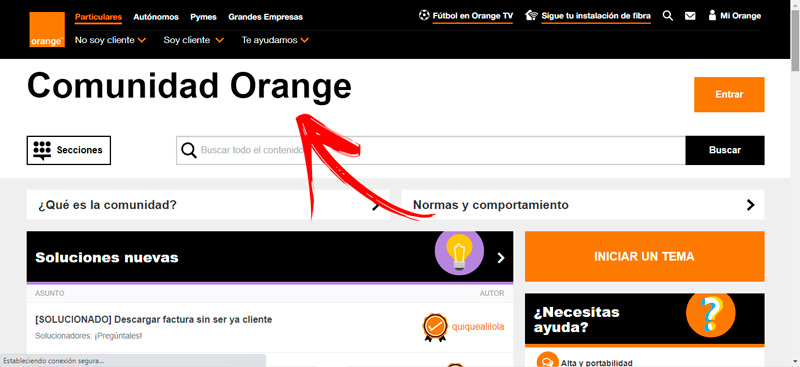Click the Entrar button
Image resolution: width=800 pixels, height=367 pixels.
729,94
